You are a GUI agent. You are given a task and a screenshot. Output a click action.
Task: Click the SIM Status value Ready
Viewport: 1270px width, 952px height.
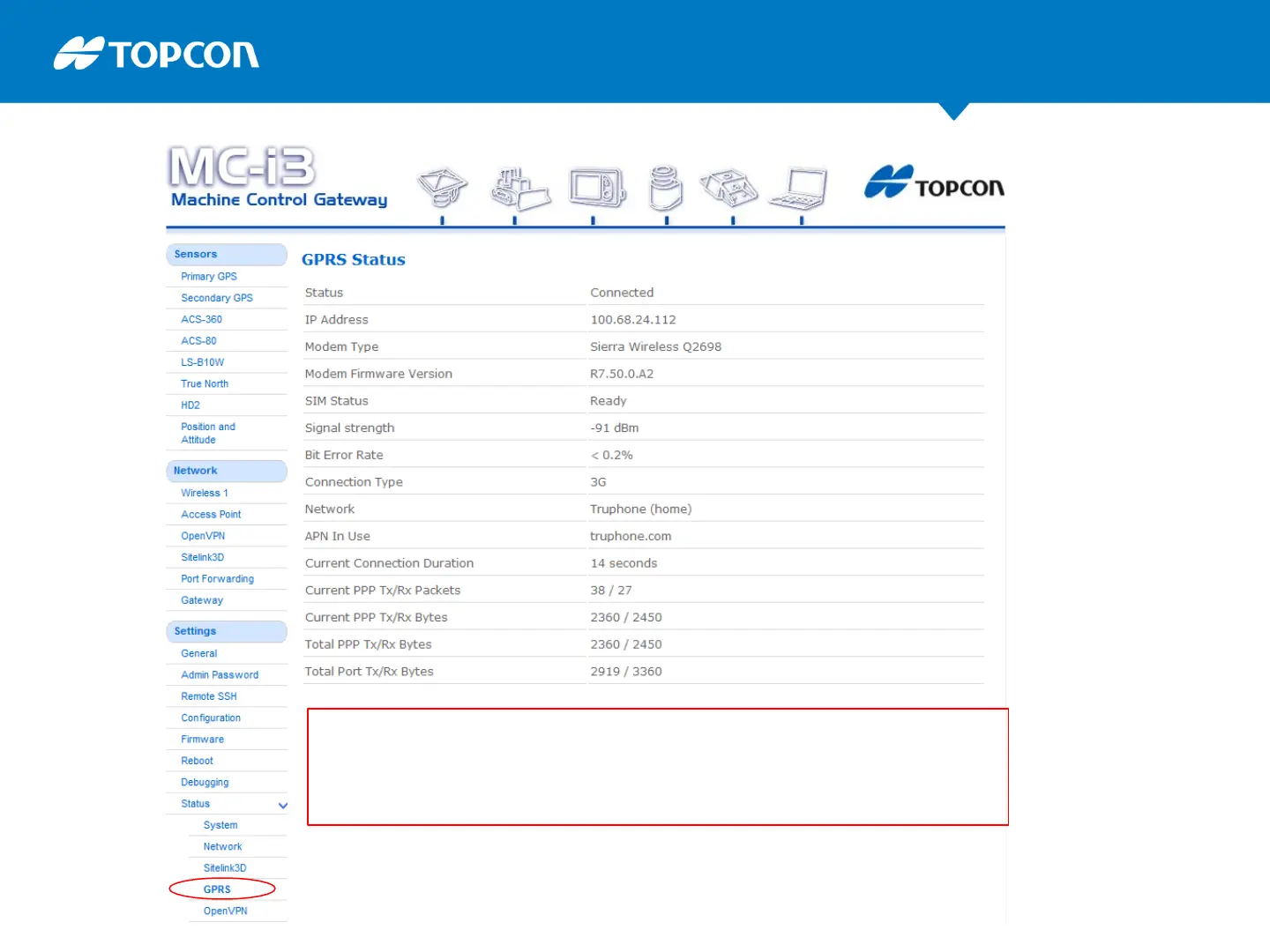(609, 401)
